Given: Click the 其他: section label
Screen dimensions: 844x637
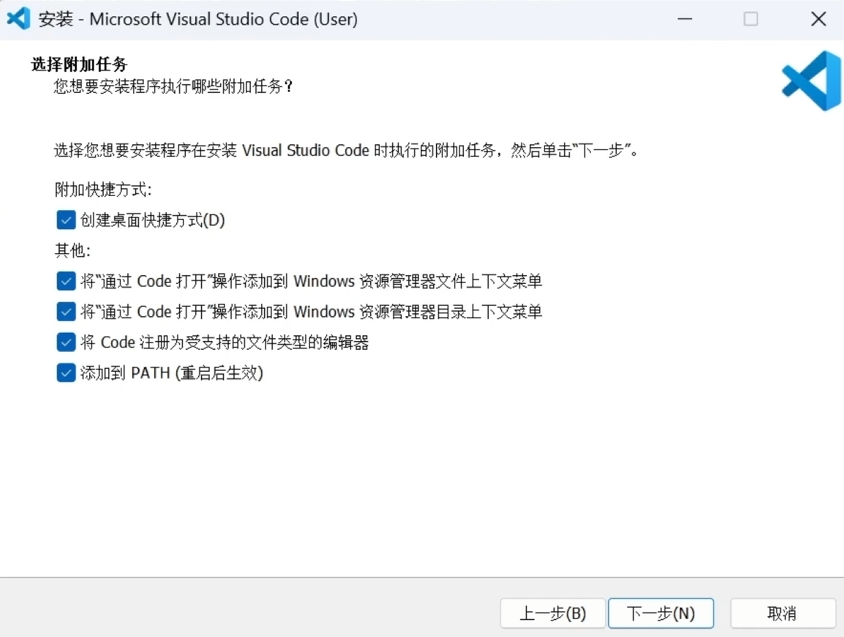Looking at the screenshot, I should (x=72, y=251).
